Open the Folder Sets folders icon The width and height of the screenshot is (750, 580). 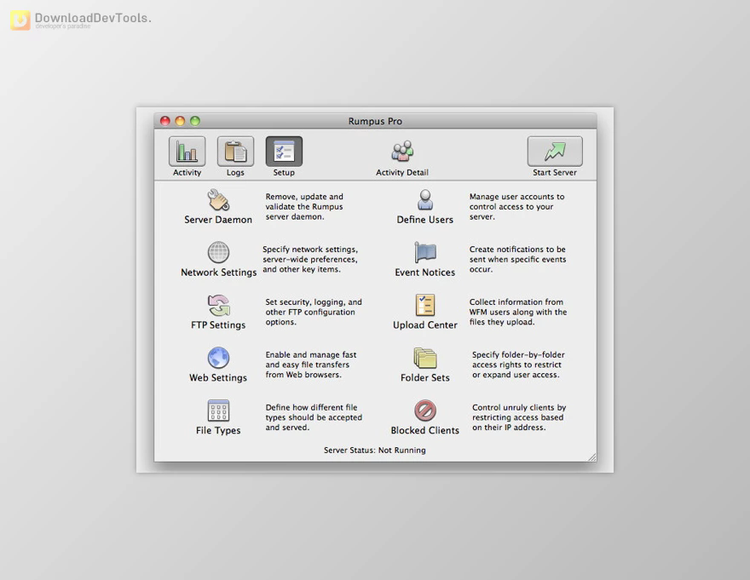[x=425, y=358]
